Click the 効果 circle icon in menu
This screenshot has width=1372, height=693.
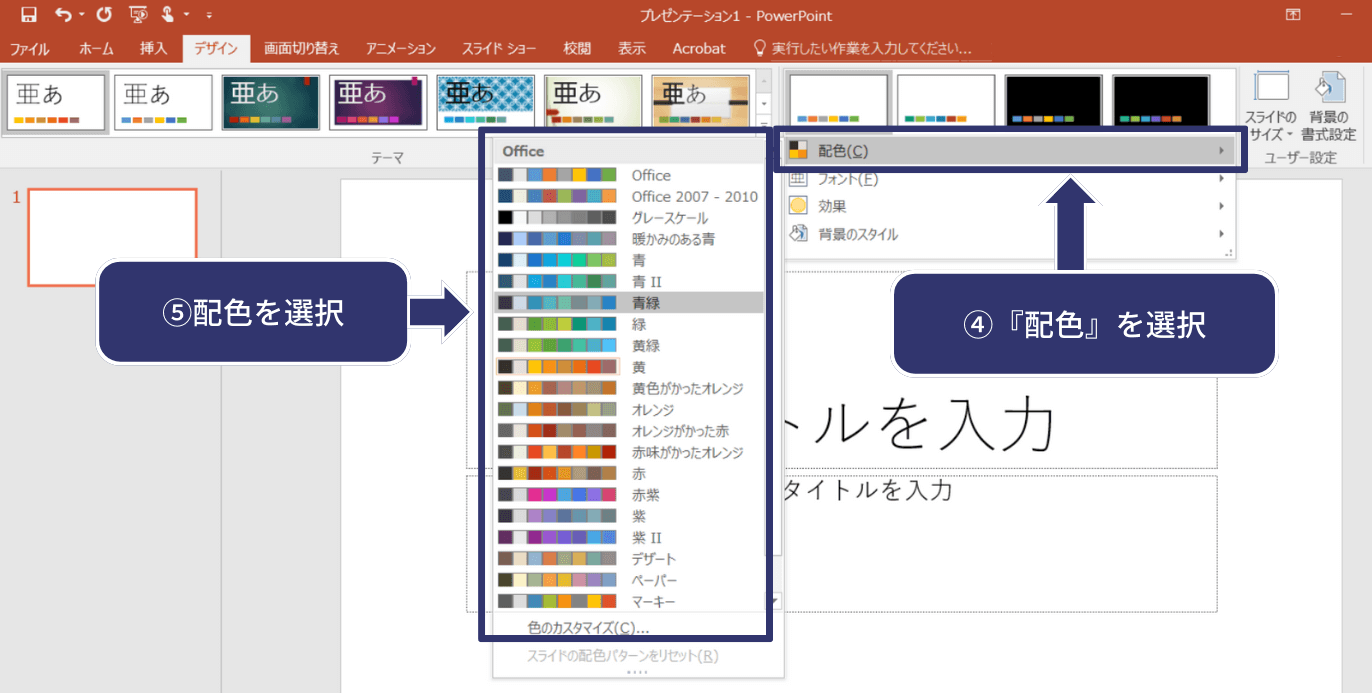[x=798, y=206]
